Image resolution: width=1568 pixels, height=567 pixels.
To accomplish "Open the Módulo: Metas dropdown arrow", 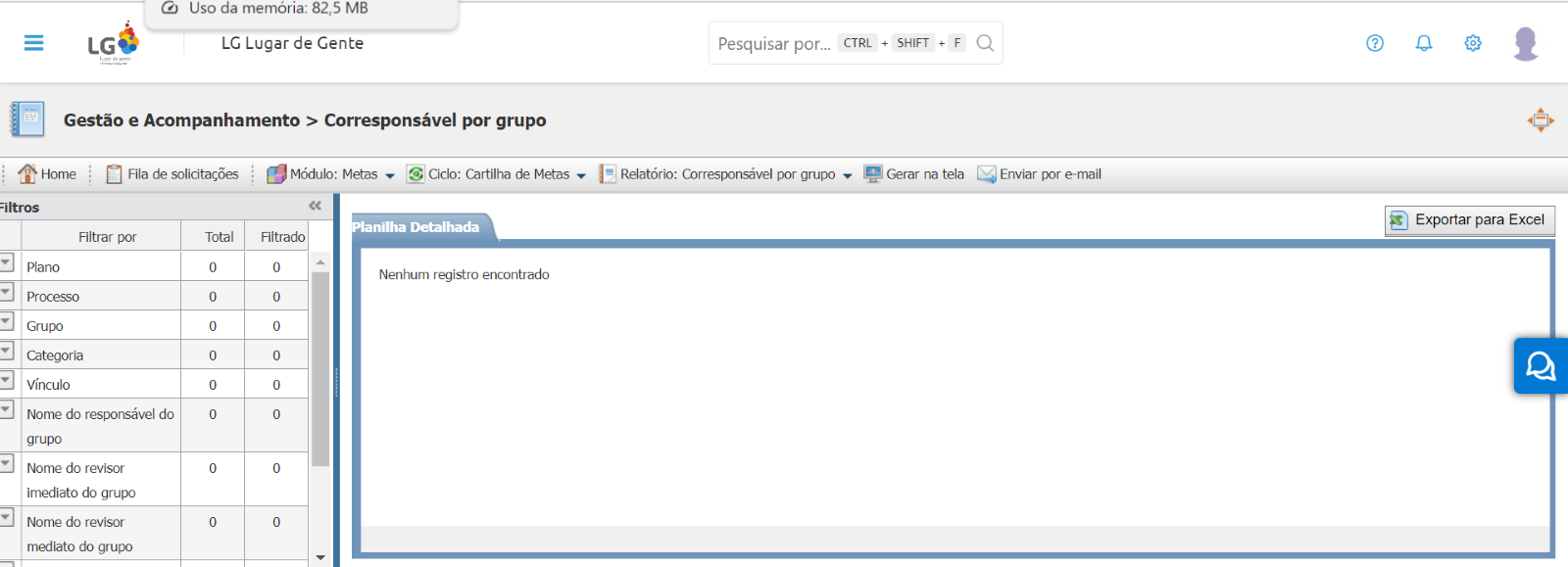I will coord(390,175).
